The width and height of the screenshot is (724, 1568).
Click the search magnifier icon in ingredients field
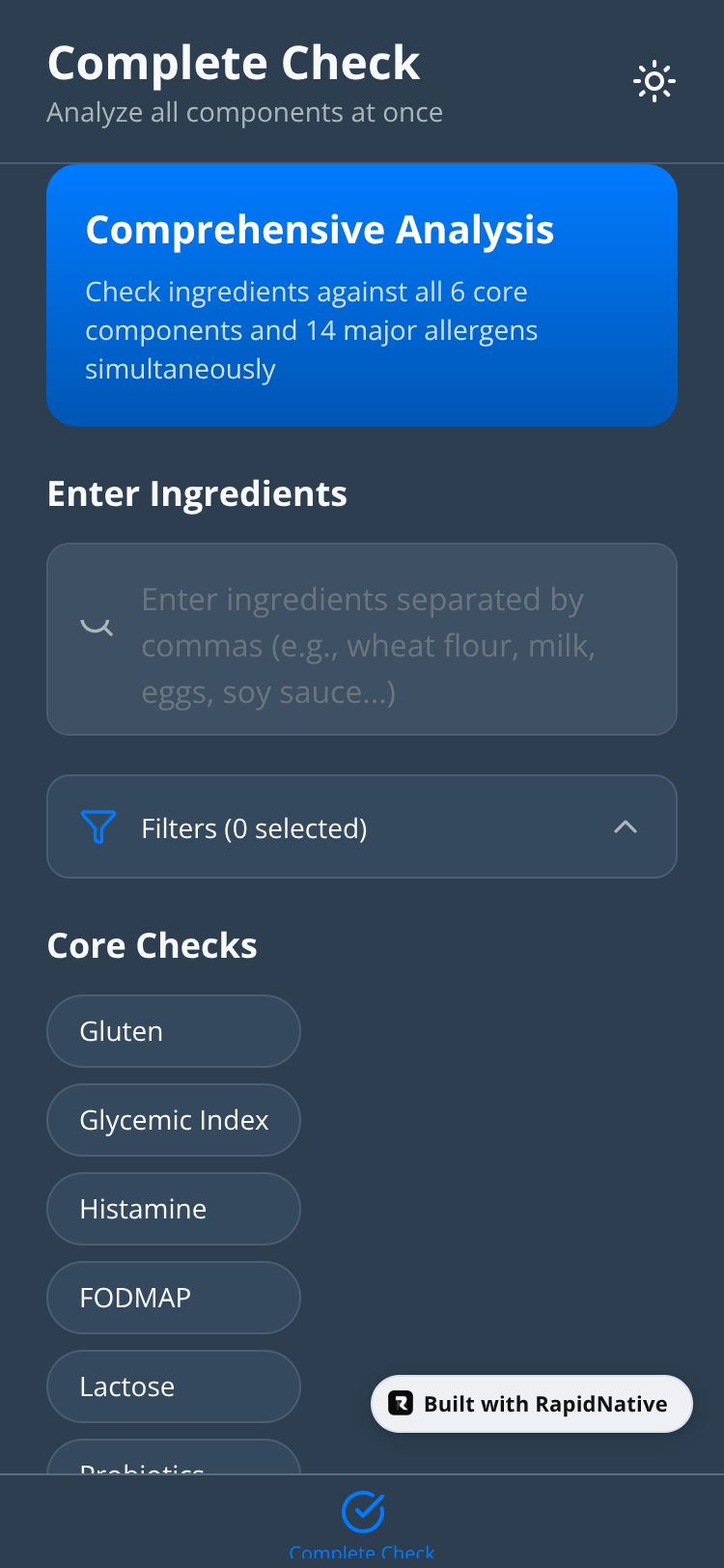pyautogui.click(x=97, y=627)
